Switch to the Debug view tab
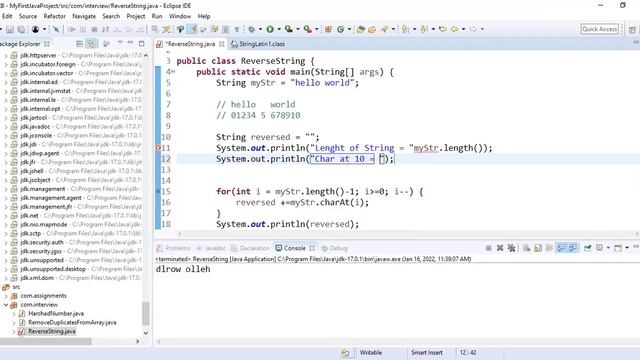The image size is (640, 360). [x=335, y=248]
